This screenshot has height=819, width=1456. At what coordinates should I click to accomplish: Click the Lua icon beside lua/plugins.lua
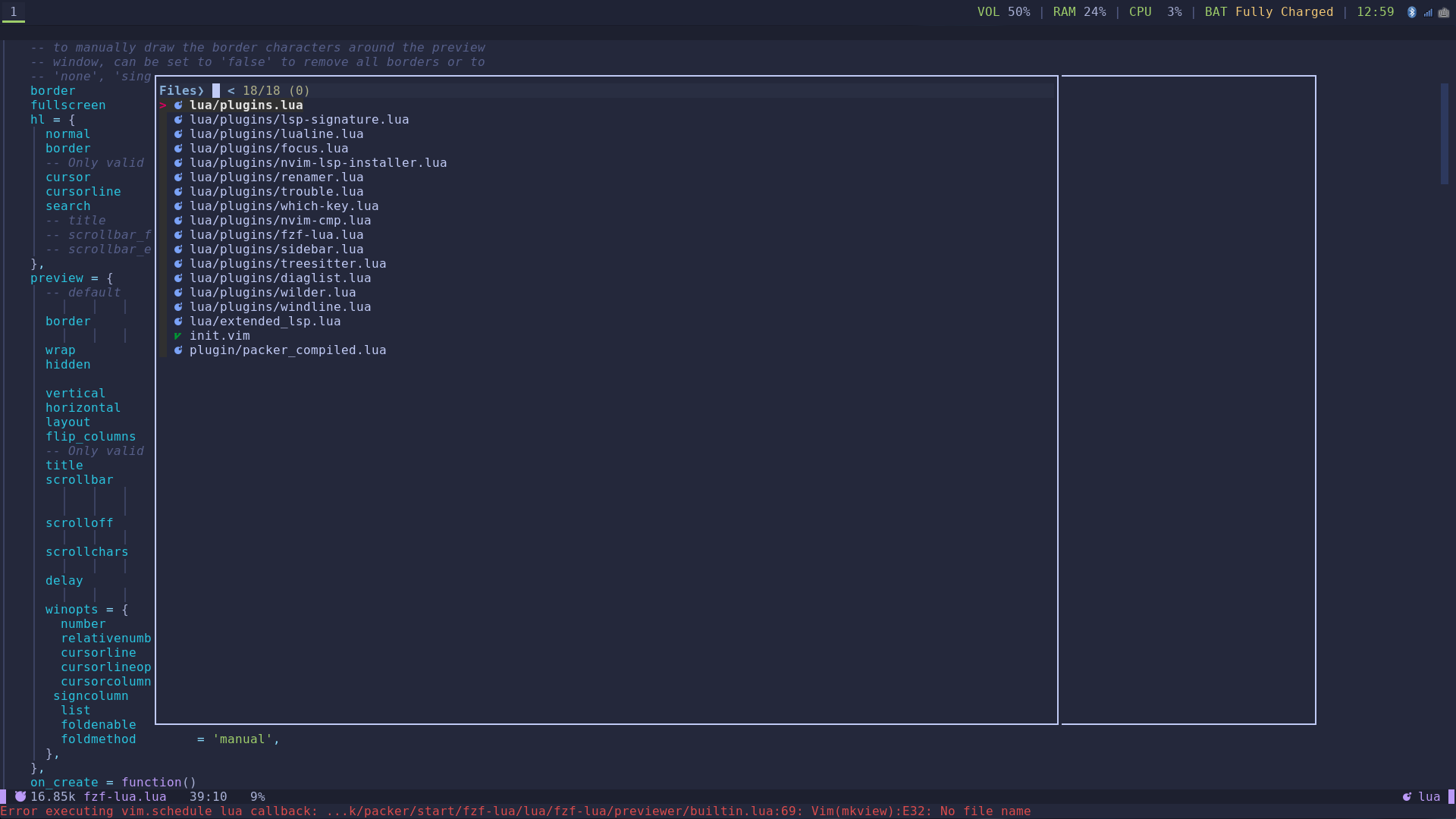(178, 105)
